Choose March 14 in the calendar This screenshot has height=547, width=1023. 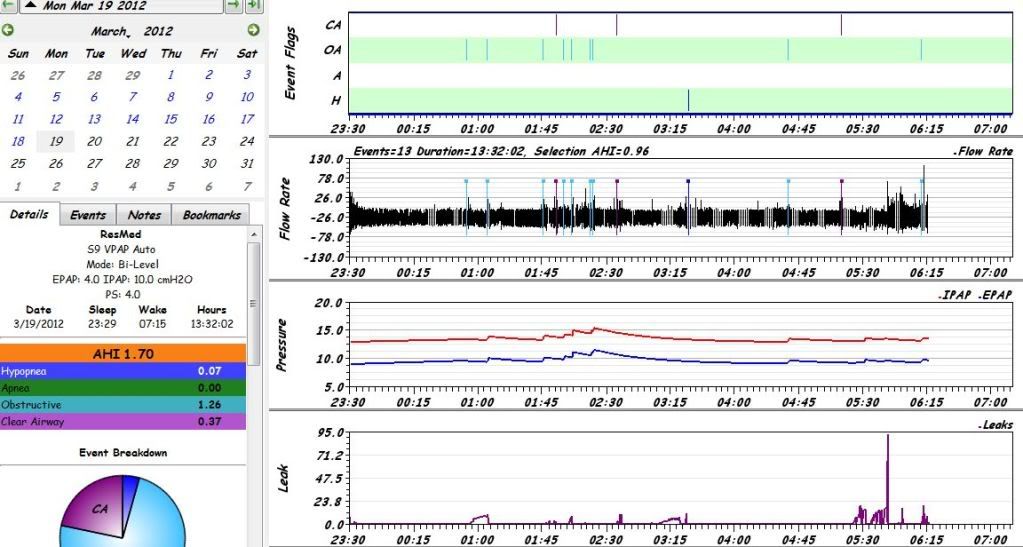tap(132, 119)
